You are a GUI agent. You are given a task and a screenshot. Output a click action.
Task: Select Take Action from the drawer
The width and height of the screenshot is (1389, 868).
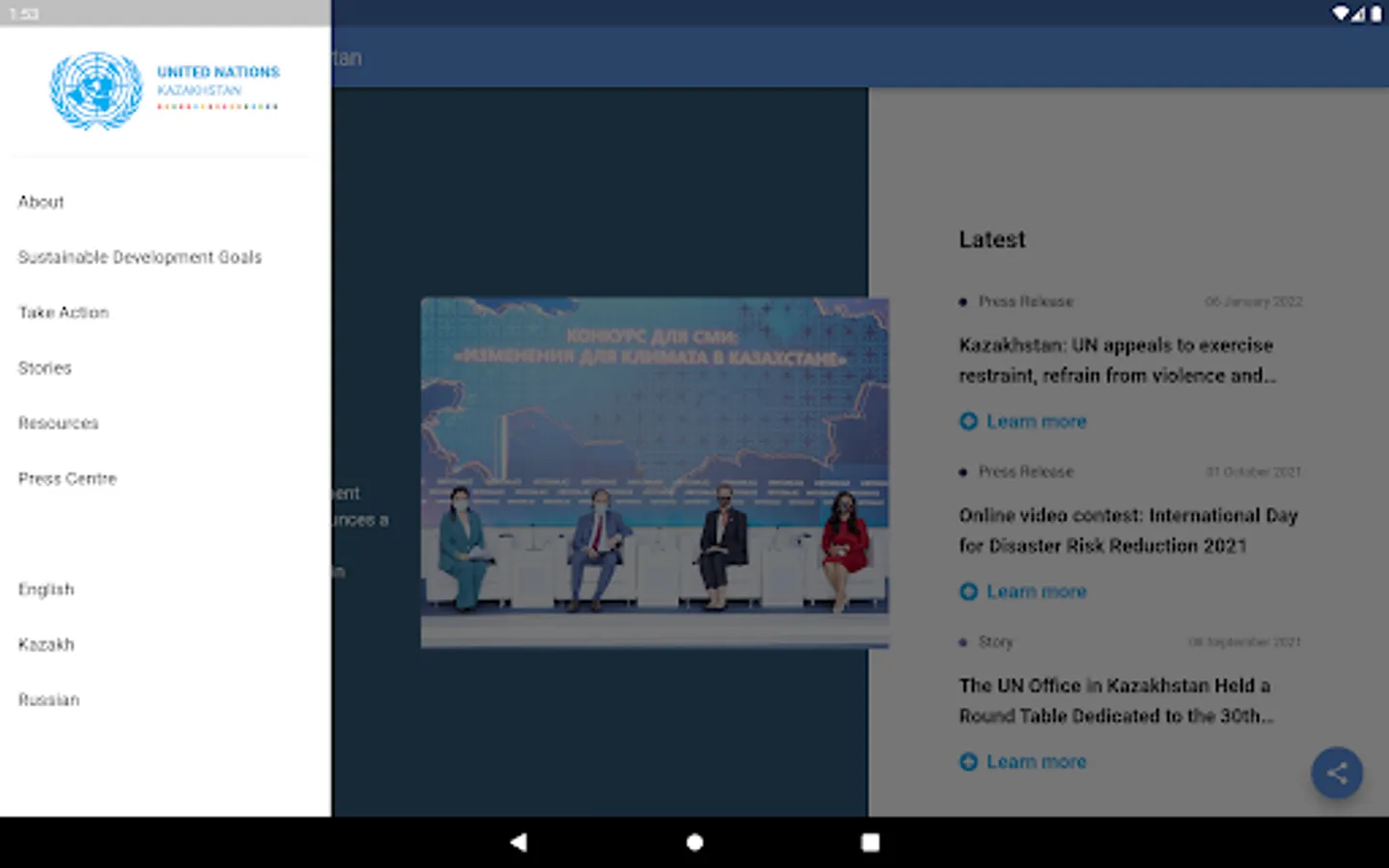click(64, 312)
